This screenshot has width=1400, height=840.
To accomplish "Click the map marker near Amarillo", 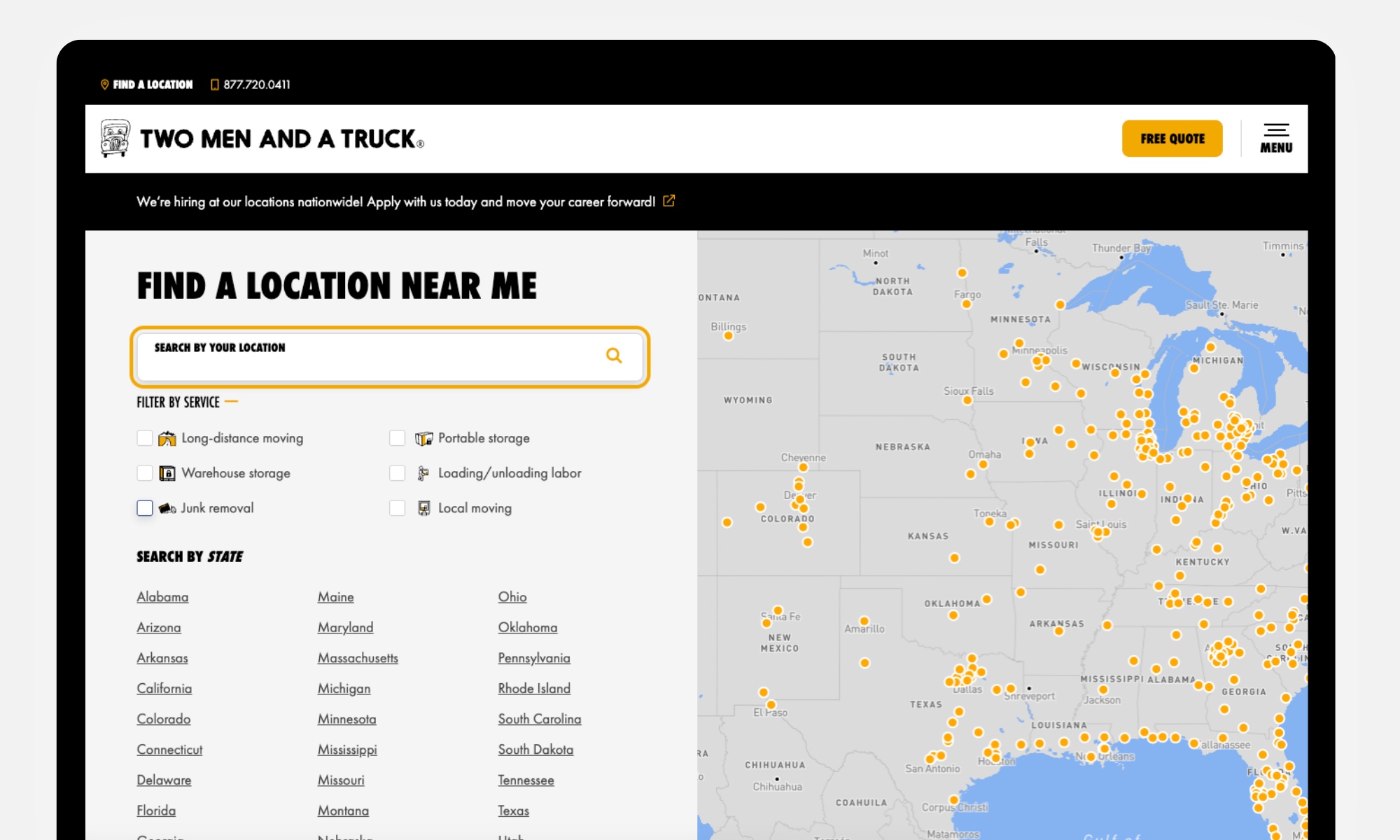I will [x=864, y=621].
